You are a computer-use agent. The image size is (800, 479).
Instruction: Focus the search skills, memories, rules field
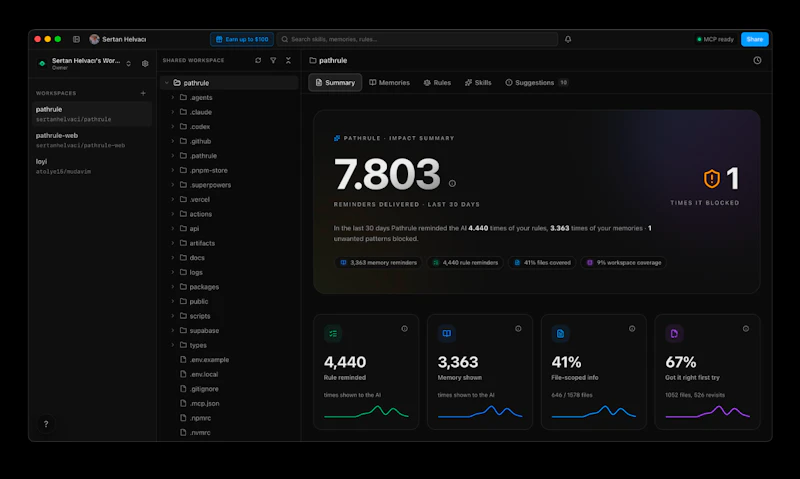[417, 39]
